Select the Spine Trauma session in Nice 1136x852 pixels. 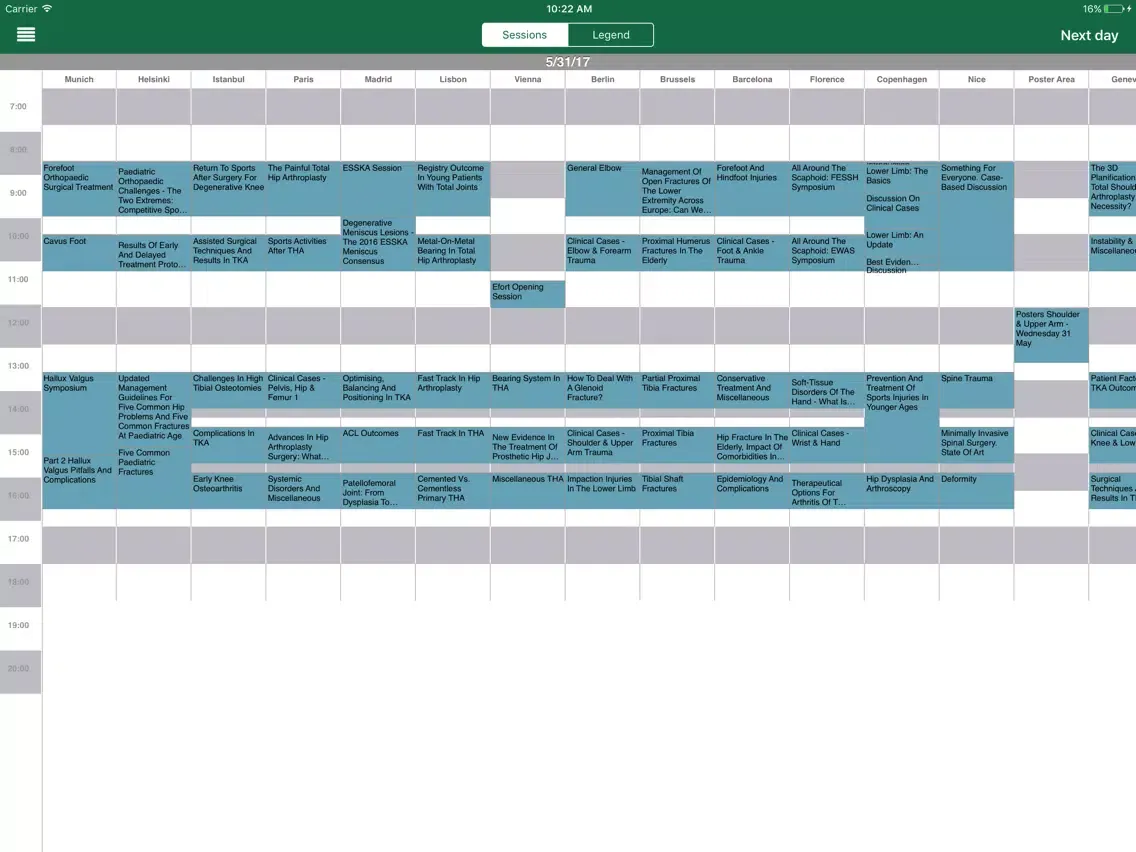tap(976, 390)
